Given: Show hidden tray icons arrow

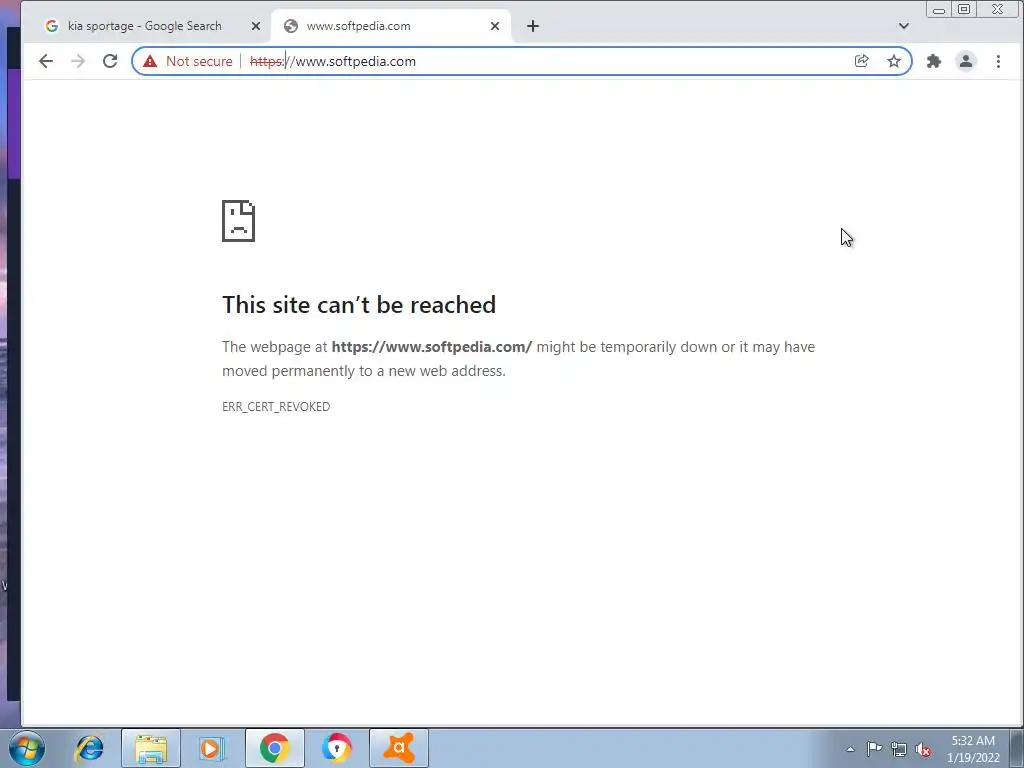Looking at the screenshot, I should point(850,749).
